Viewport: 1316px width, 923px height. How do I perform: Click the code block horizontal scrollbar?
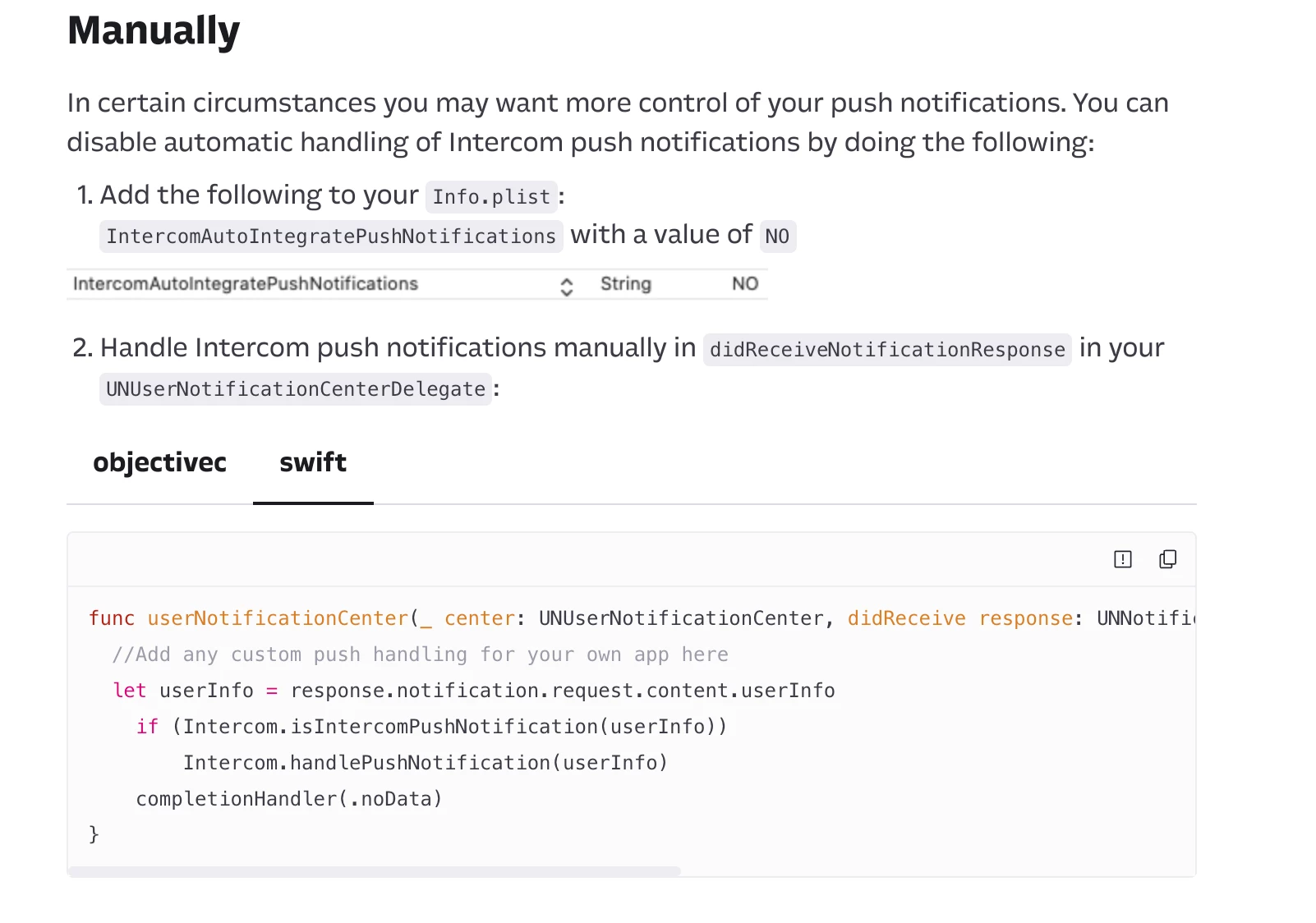tap(374, 871)
